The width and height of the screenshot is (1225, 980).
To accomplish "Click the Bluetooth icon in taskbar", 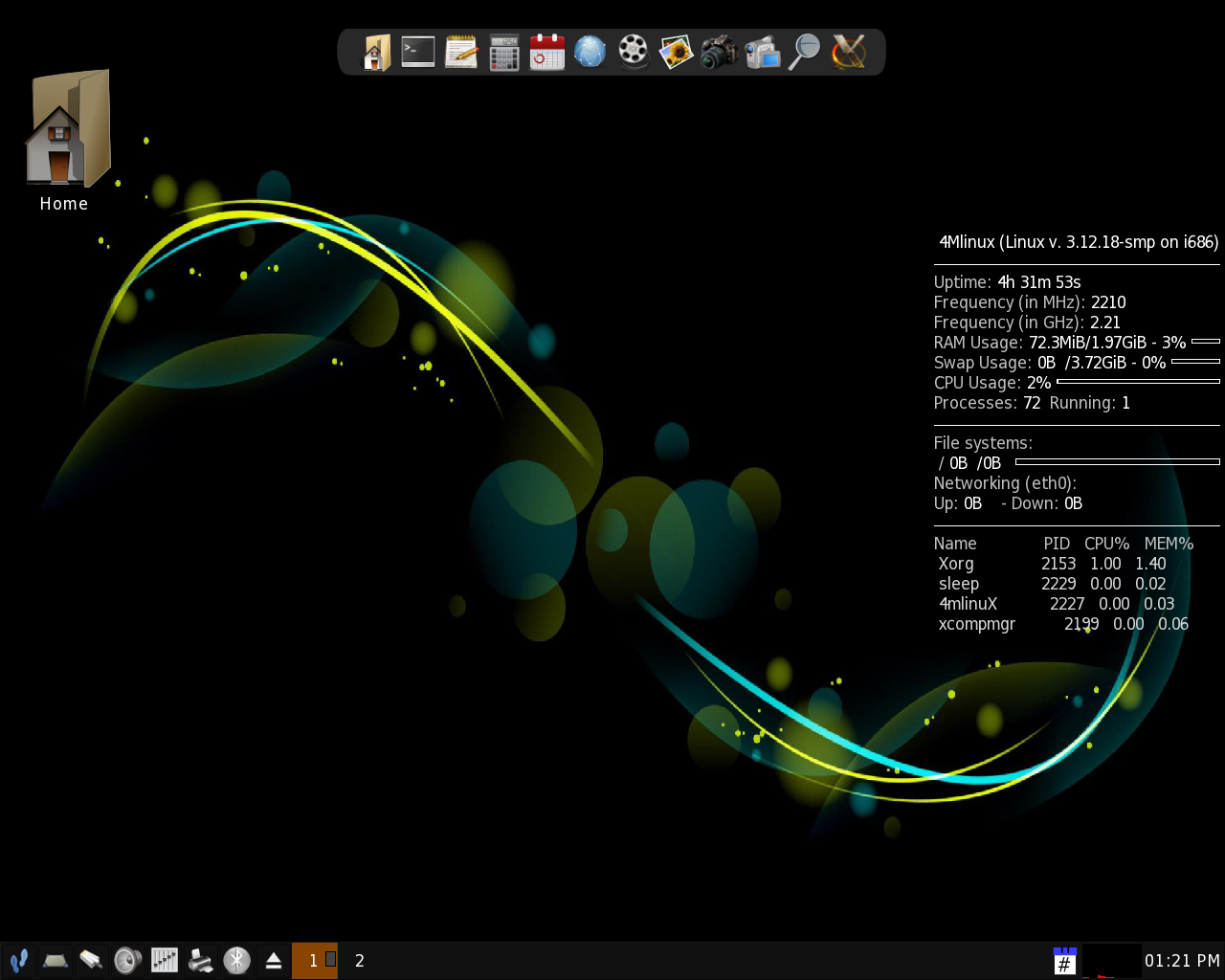I will tap(236, 960).
